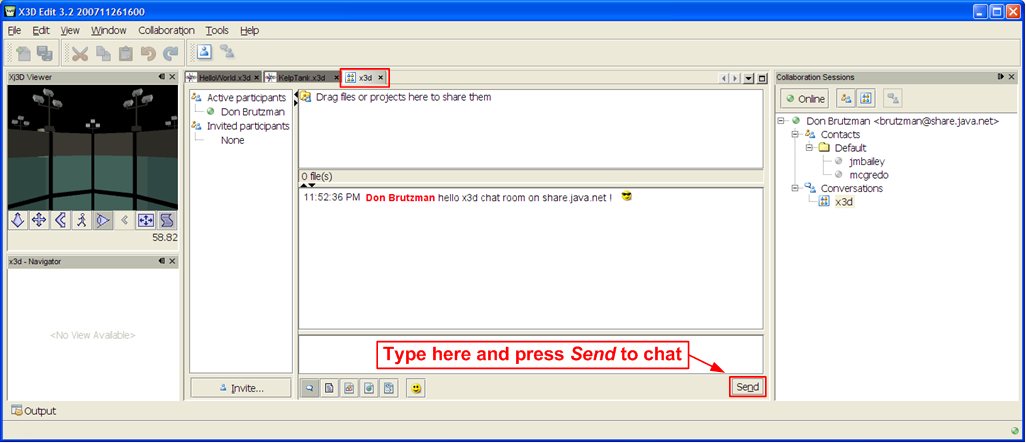Open the Collaboration menu
The image size is (1026, 443).
[166, 31]
